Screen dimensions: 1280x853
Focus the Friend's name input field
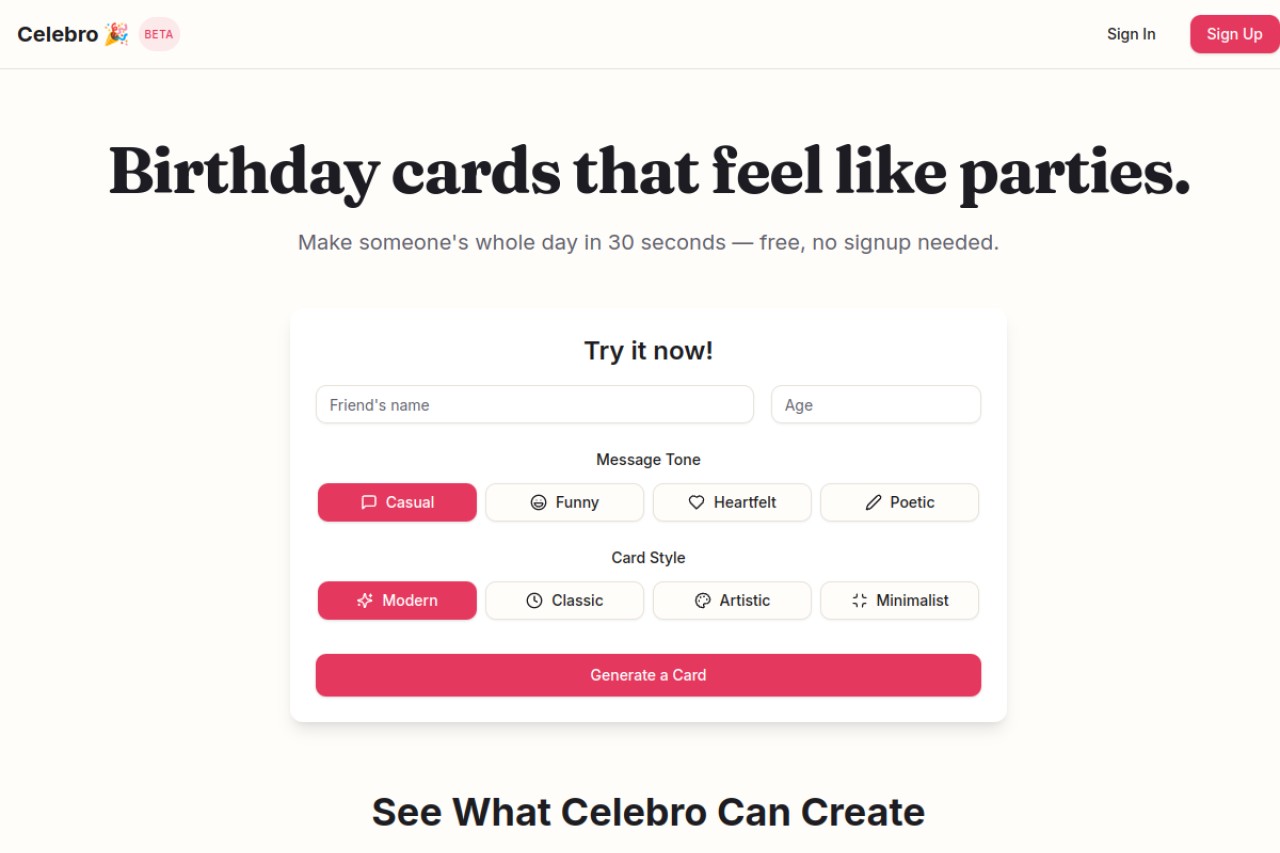click(535, 405)
